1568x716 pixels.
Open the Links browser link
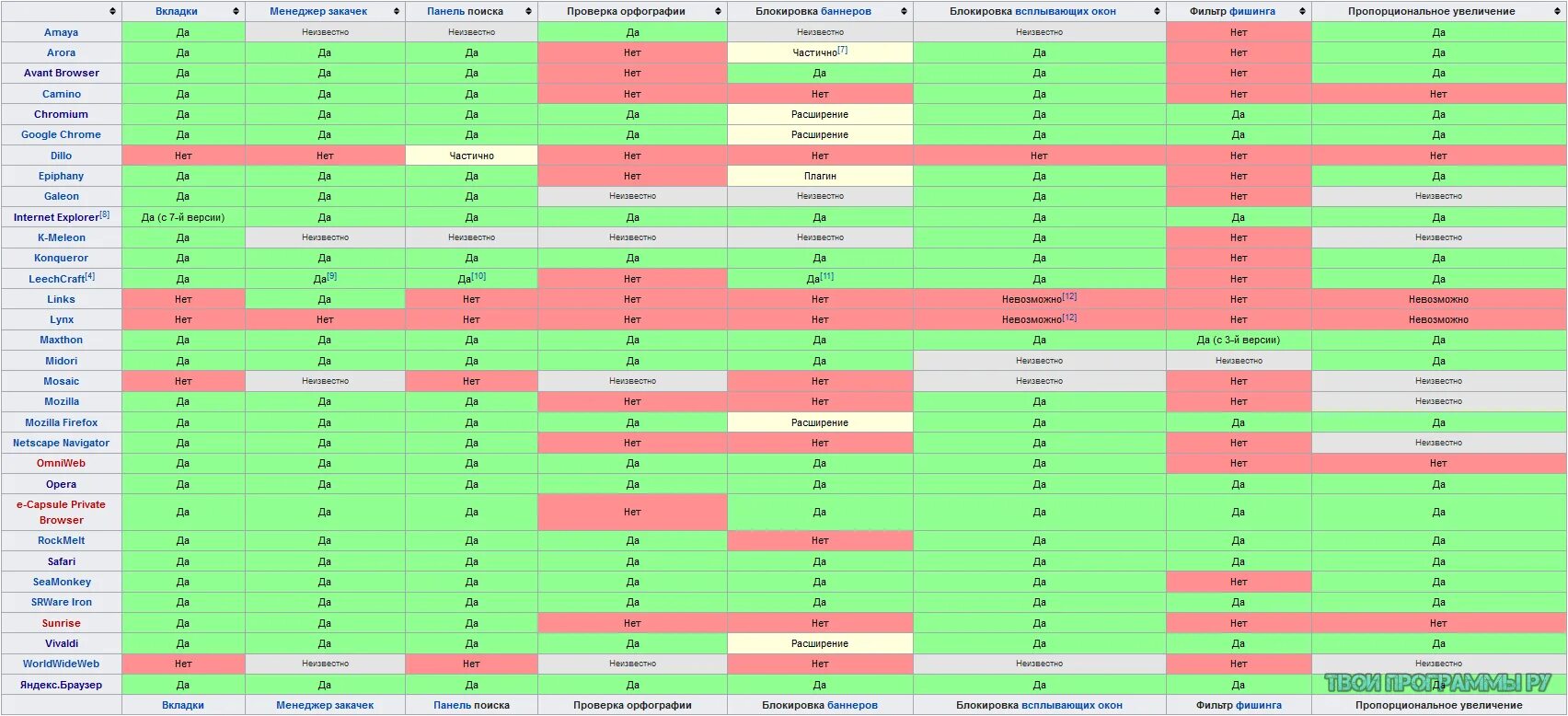[x=62, y=299]
